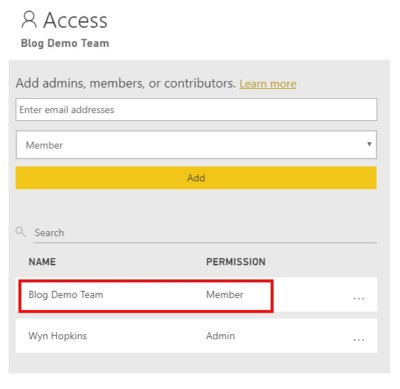Click the Blog Demo Team workspace subtitle
Image resolution: width=400 pixels, height=389 pixels.
pos(65,43)
